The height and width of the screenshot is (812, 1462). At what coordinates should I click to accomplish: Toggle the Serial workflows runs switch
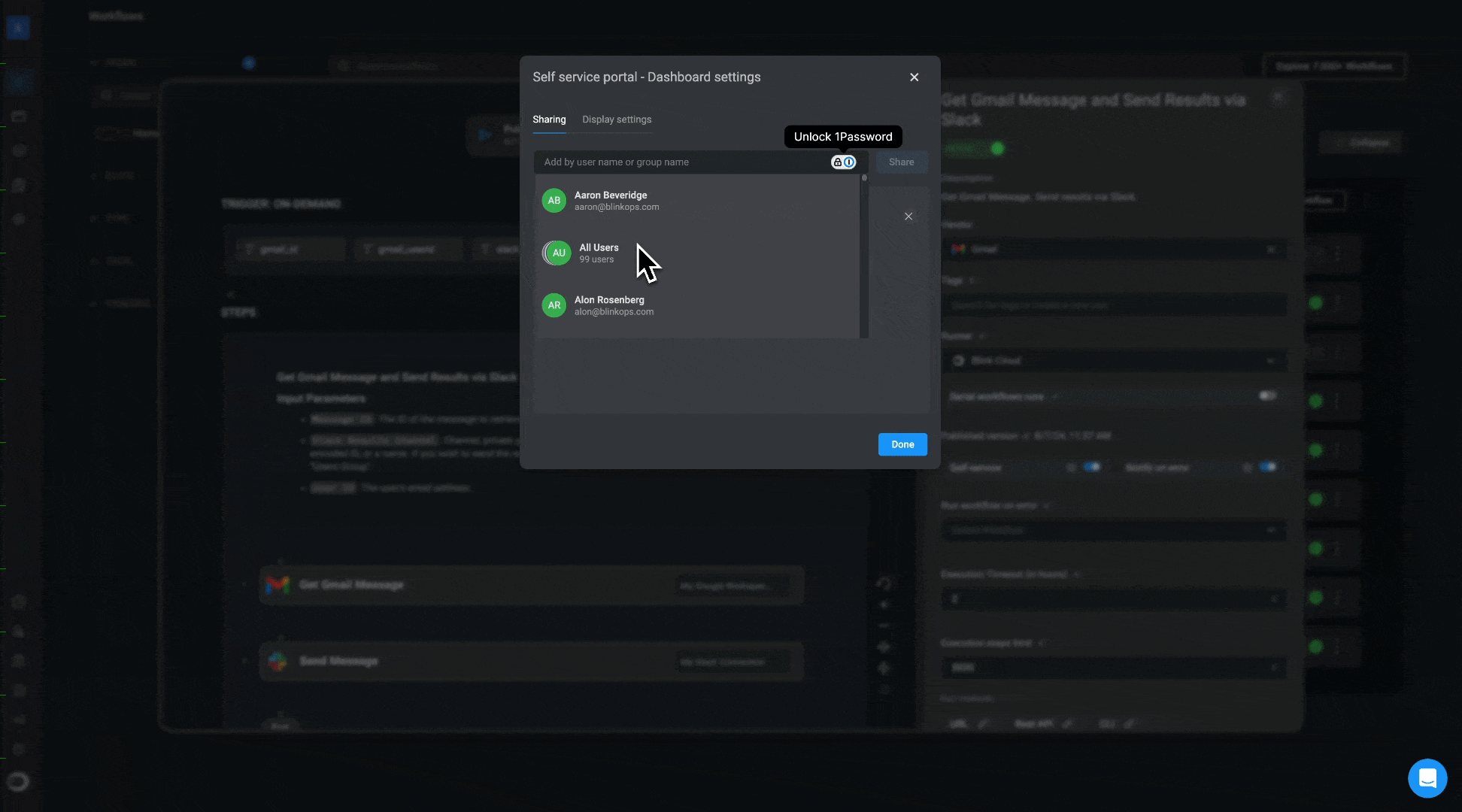point(1268,395)
